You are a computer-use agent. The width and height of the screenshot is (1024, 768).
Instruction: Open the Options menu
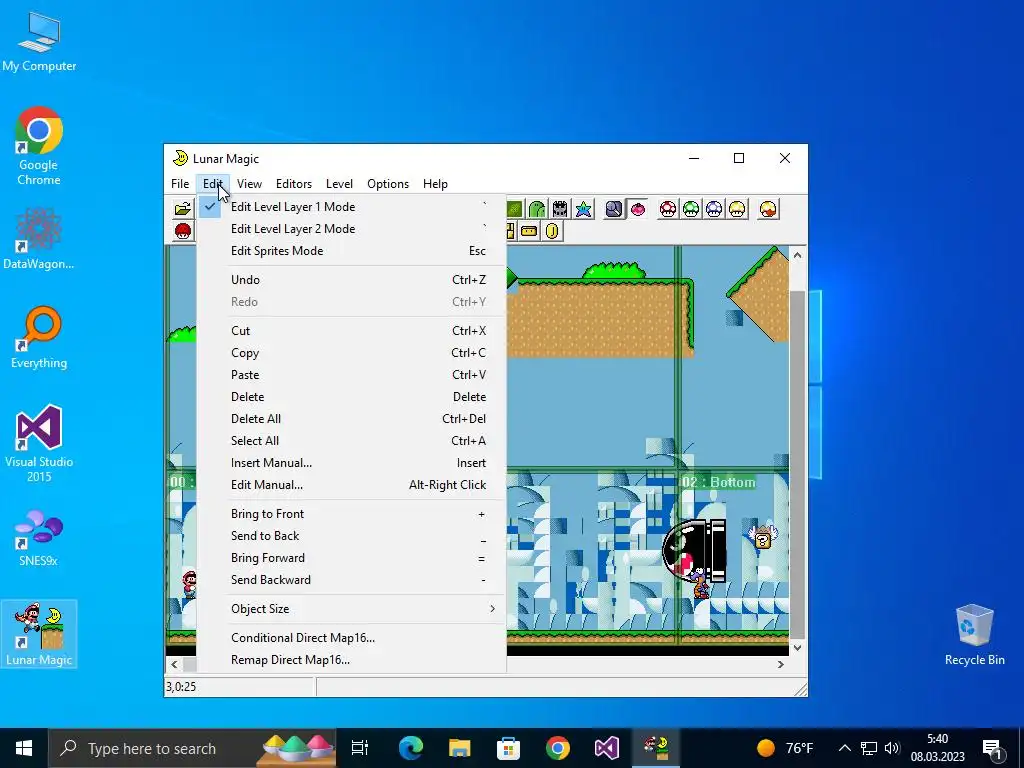(x=388, y=184)
